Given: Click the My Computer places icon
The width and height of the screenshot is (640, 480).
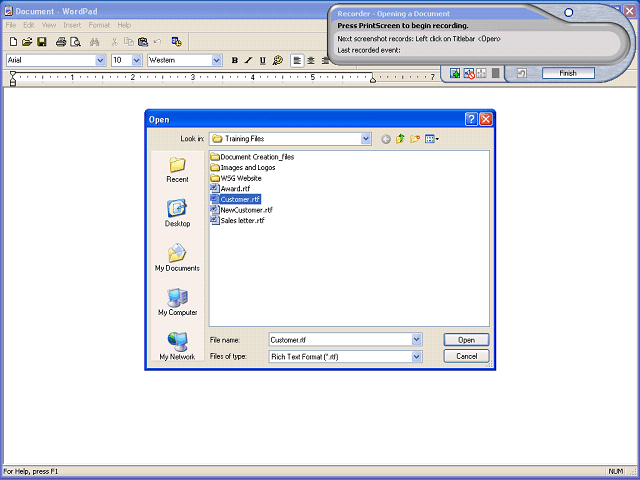Looking at the screenshot, I should coord(178,302).
